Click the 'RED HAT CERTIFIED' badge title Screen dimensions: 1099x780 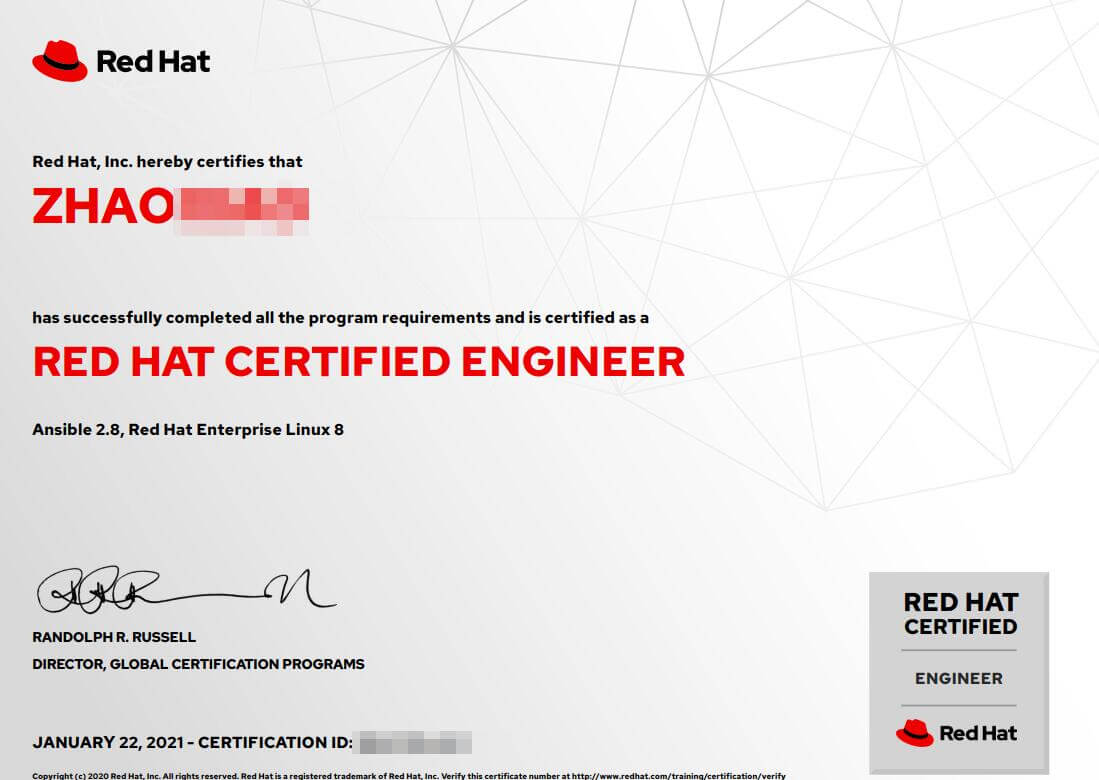[960, 614]
